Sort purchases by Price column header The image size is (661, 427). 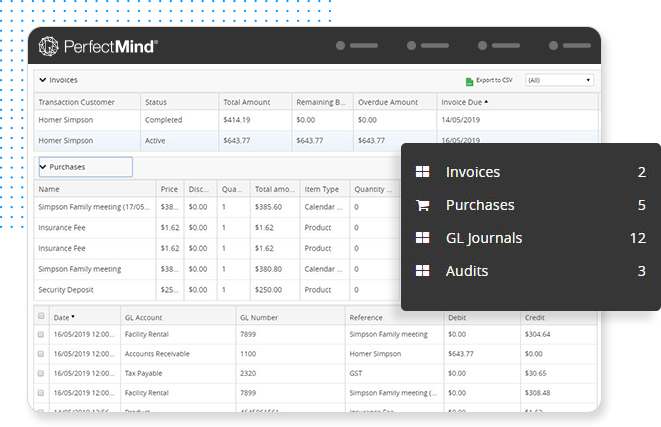(x=169, y=189)
